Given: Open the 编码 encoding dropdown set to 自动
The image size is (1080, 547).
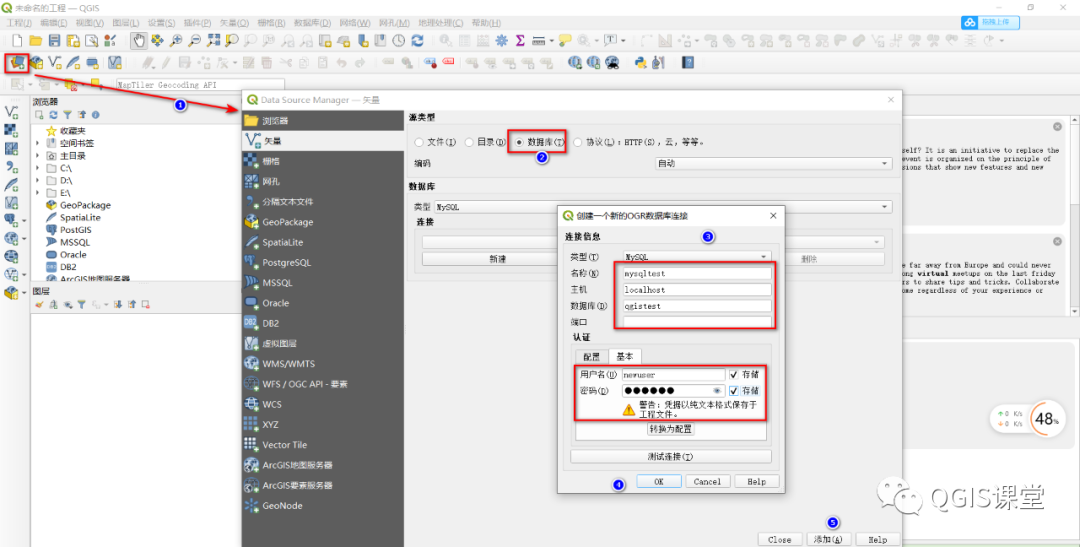Looking at the screenshot, I should tap(773, 164).
